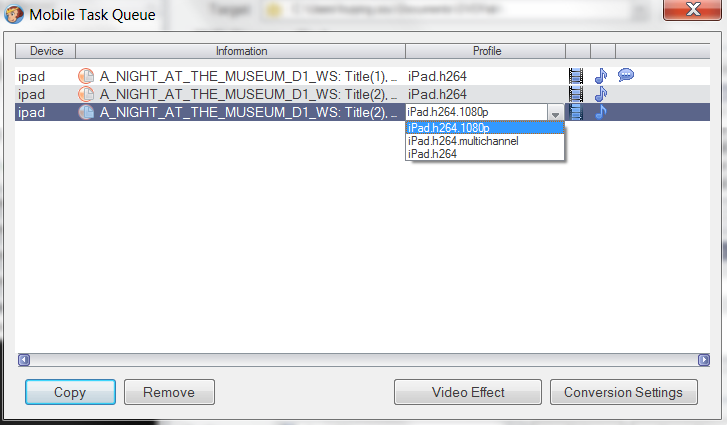The height and width of the screenshot is (425, 727).
Task: Click the subtitle speech bubble icon
Action: [626, 75]
